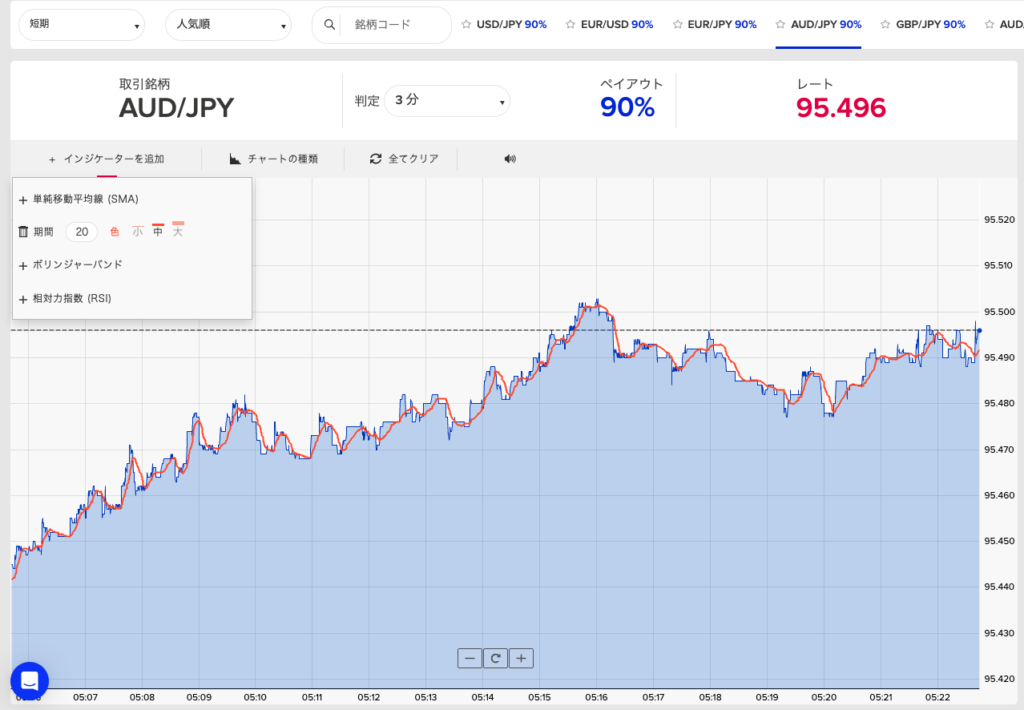The height and width of the screenshot is (710, 1024).
Task: Open the 人気順 sort dropdown
Action: pos(228,25)
